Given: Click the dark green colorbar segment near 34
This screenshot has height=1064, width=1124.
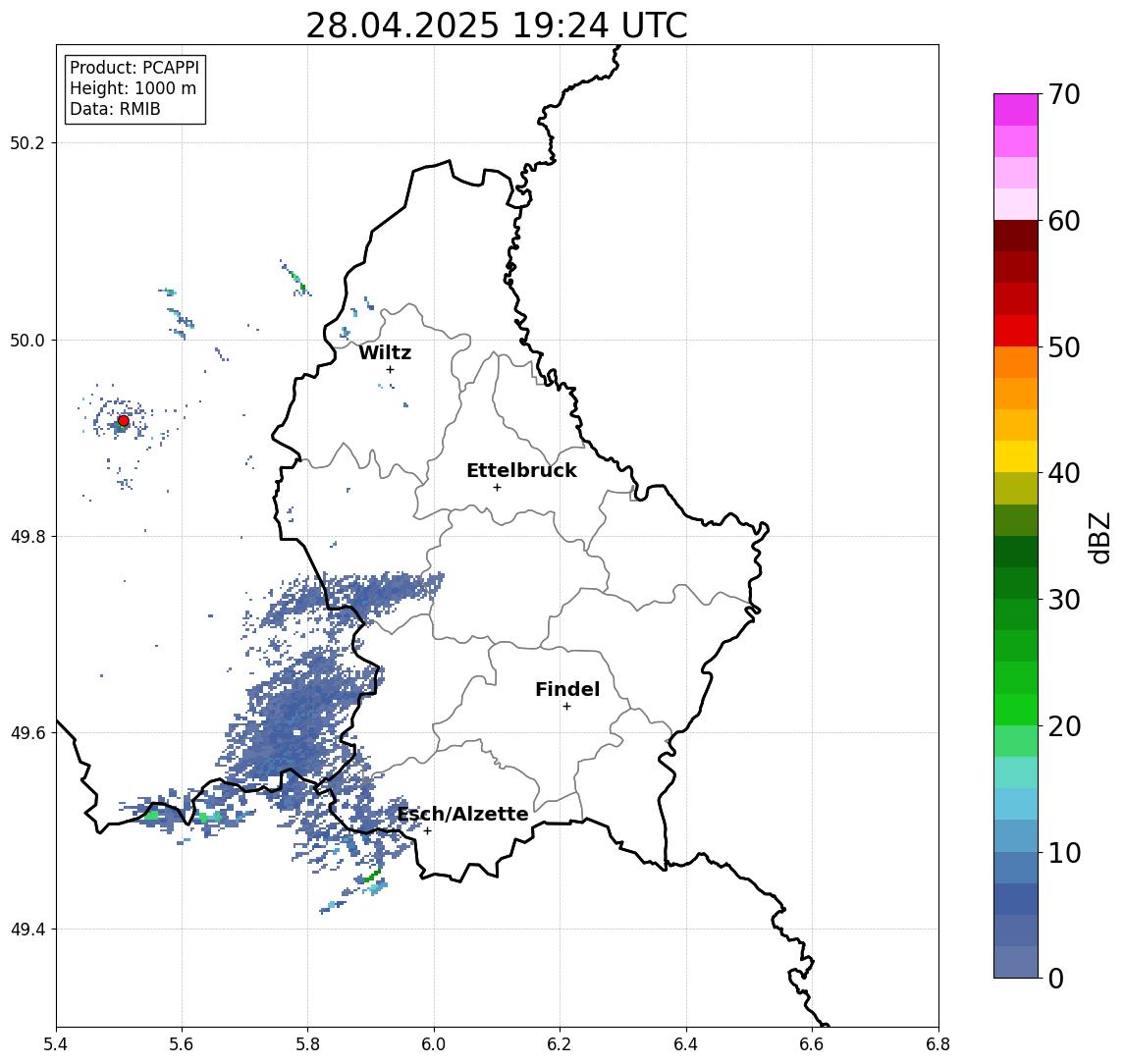Looking at the screenshot, I should [x=1016, y=552].
